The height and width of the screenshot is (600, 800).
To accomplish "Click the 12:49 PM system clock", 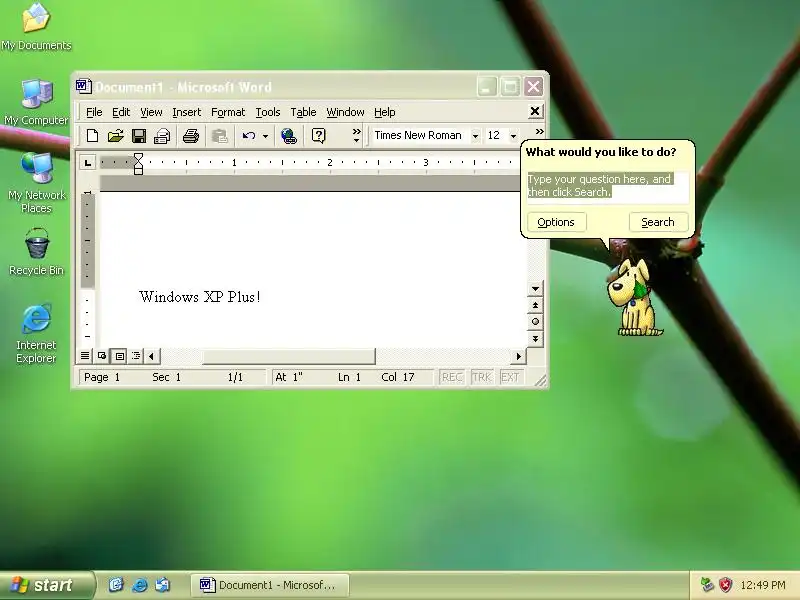I will tap(763, 585).
